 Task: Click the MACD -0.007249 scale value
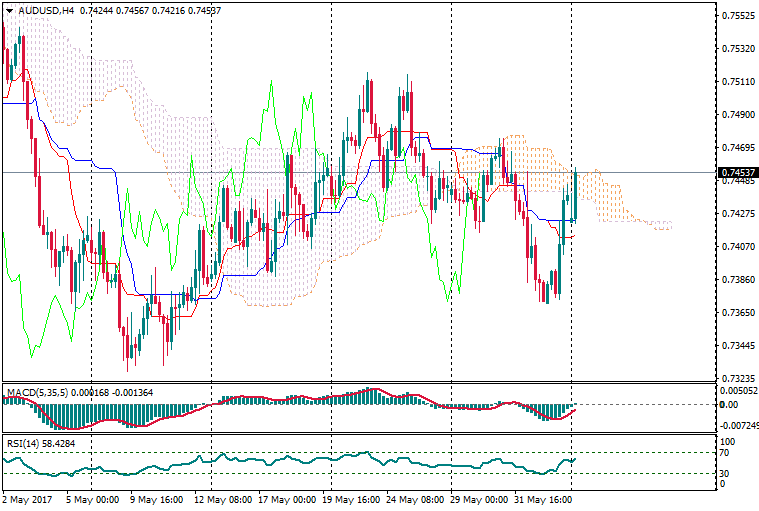[x=741, y=425]
